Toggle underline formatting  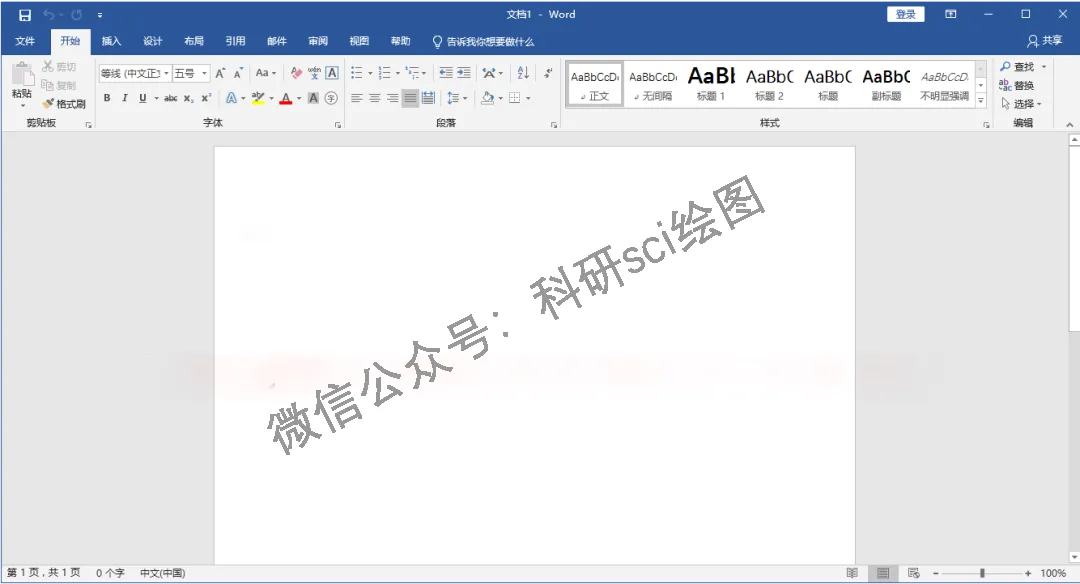(x=143, y=98)
